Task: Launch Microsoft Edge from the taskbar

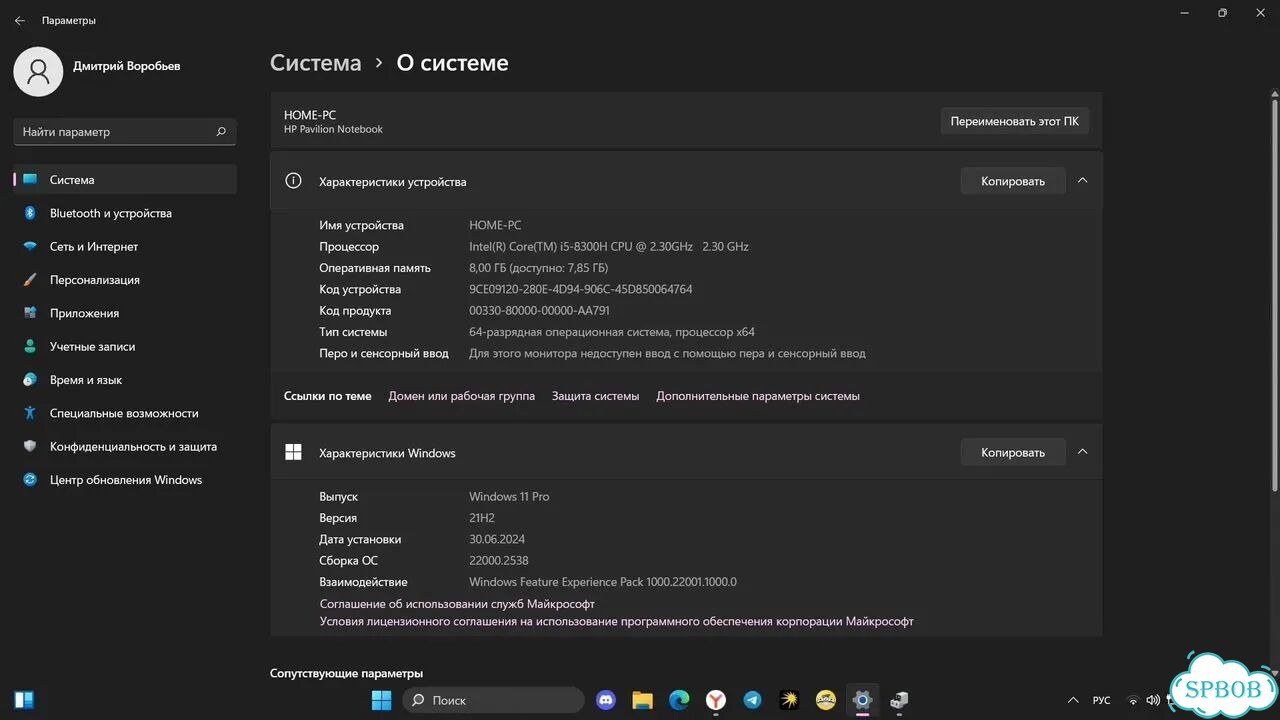Action: pos(679,700)
